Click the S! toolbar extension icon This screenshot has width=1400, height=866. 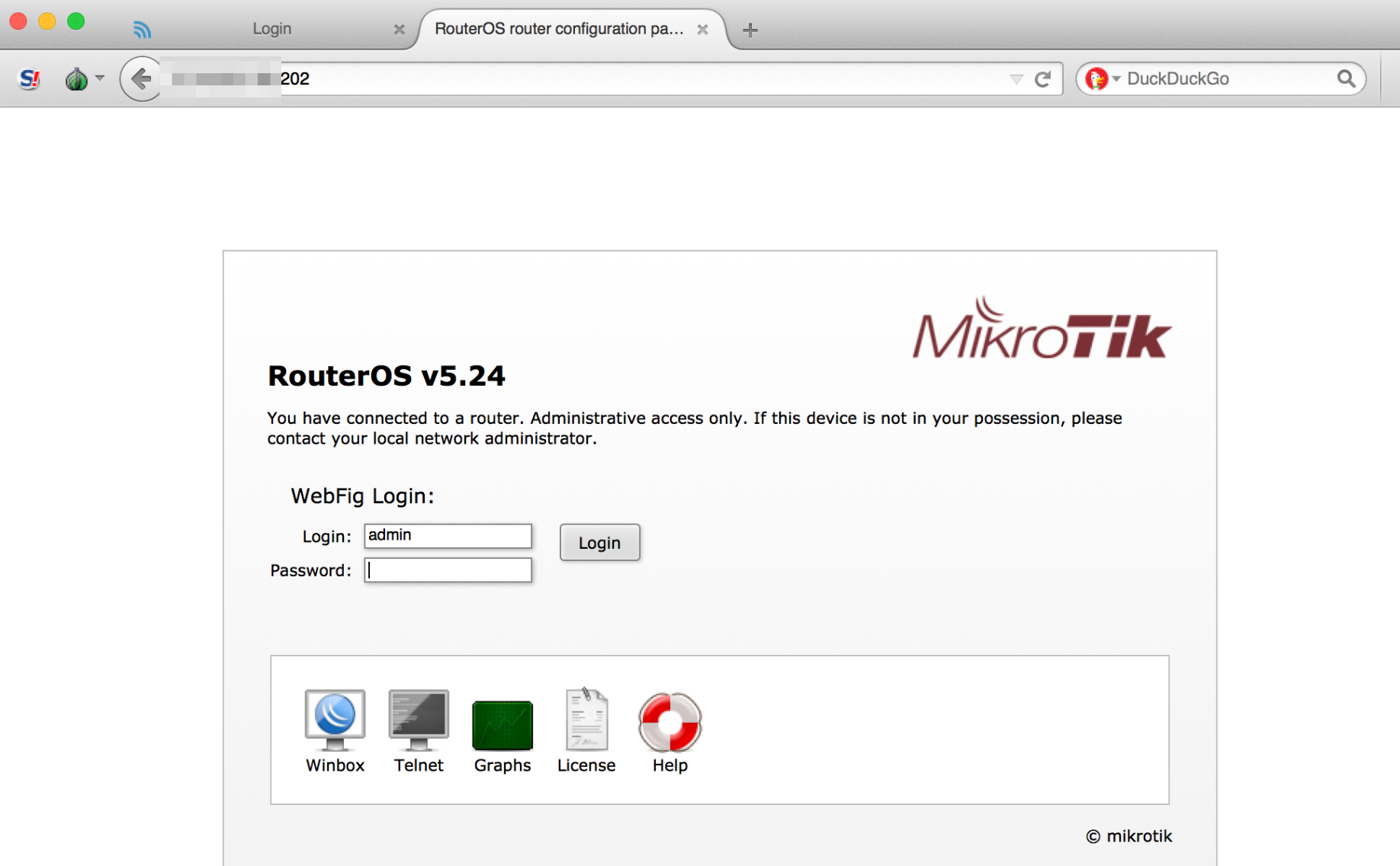point(29,79)
